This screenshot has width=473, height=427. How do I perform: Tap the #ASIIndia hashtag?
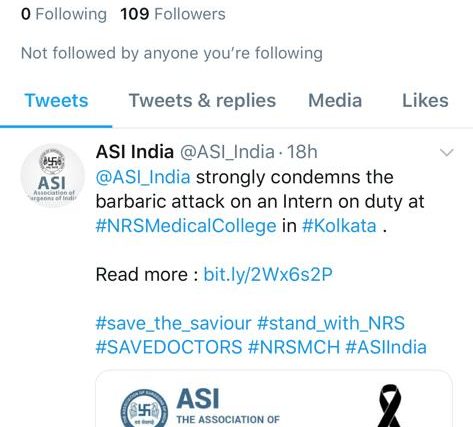pyautogui.click(x=386, y=347)
